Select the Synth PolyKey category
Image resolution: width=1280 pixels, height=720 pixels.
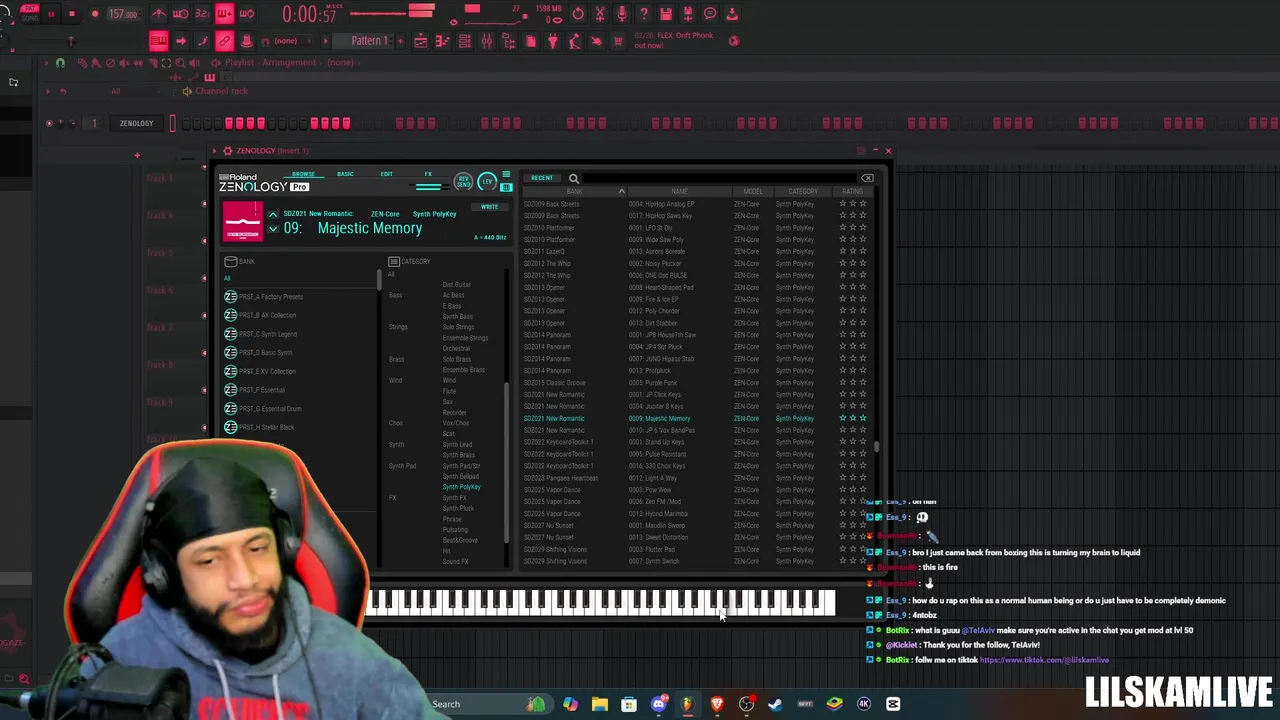pos(461,487)
